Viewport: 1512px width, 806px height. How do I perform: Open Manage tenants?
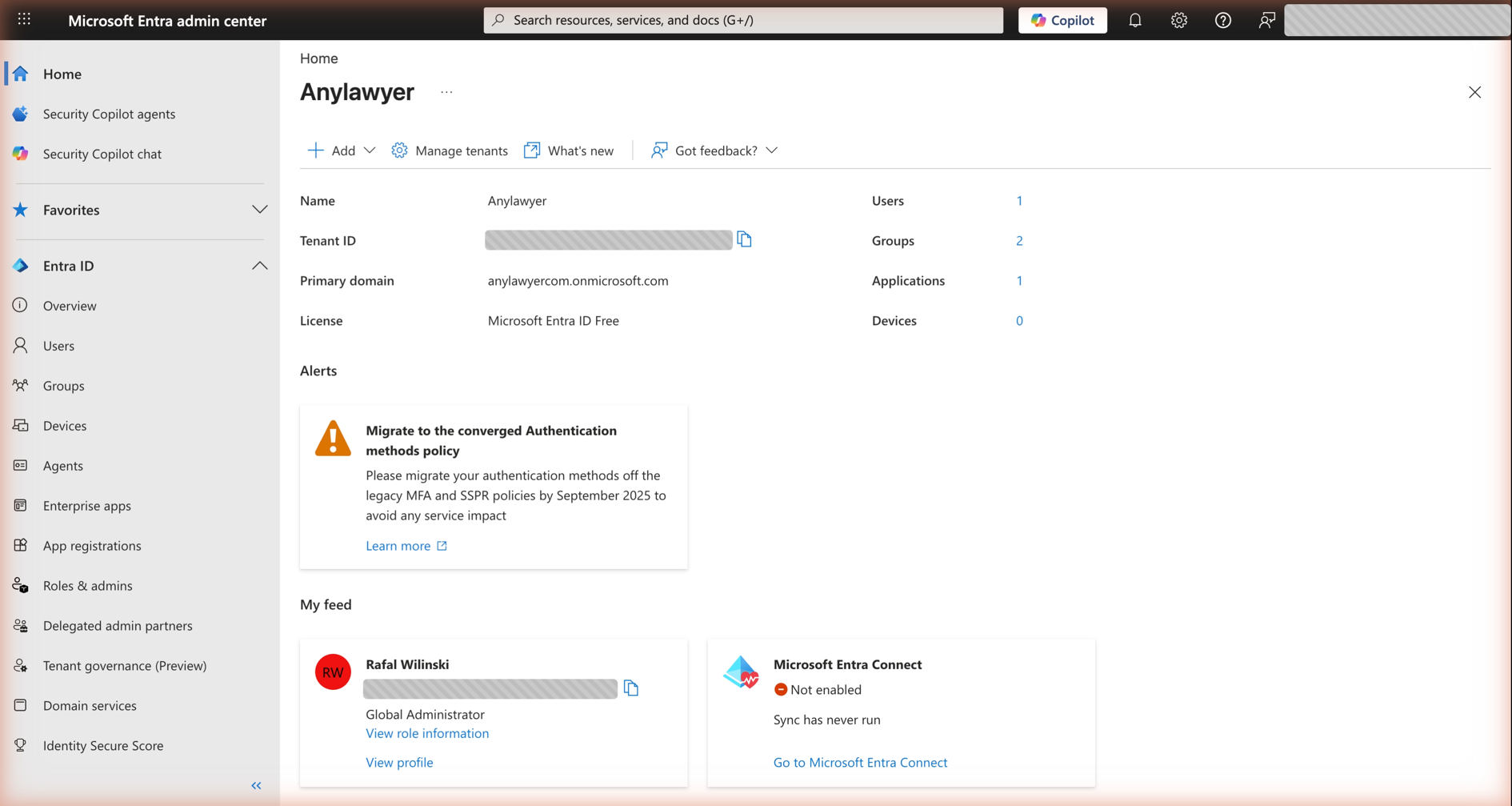(x=450, y=150)
